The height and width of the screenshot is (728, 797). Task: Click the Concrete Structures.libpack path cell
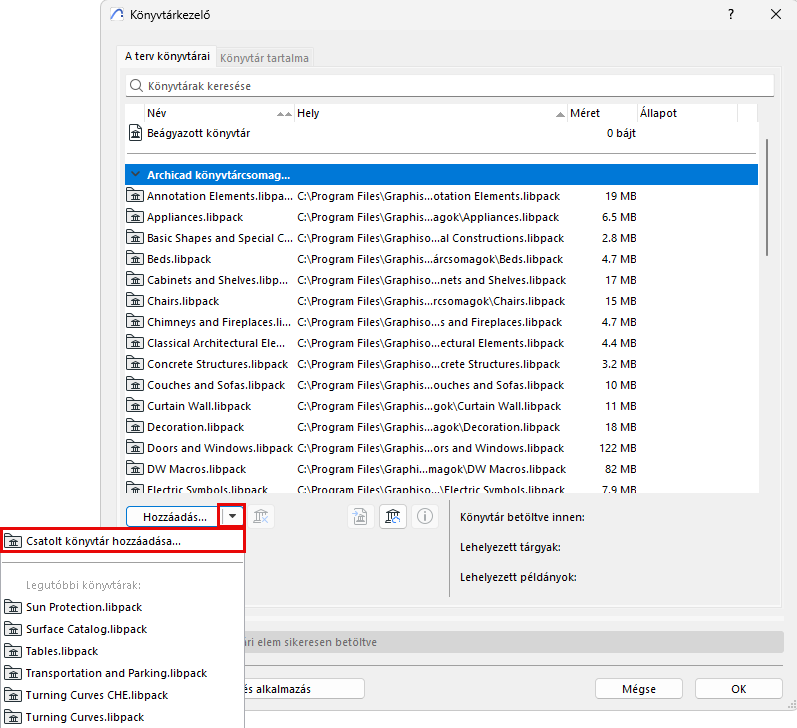[428, 364]
